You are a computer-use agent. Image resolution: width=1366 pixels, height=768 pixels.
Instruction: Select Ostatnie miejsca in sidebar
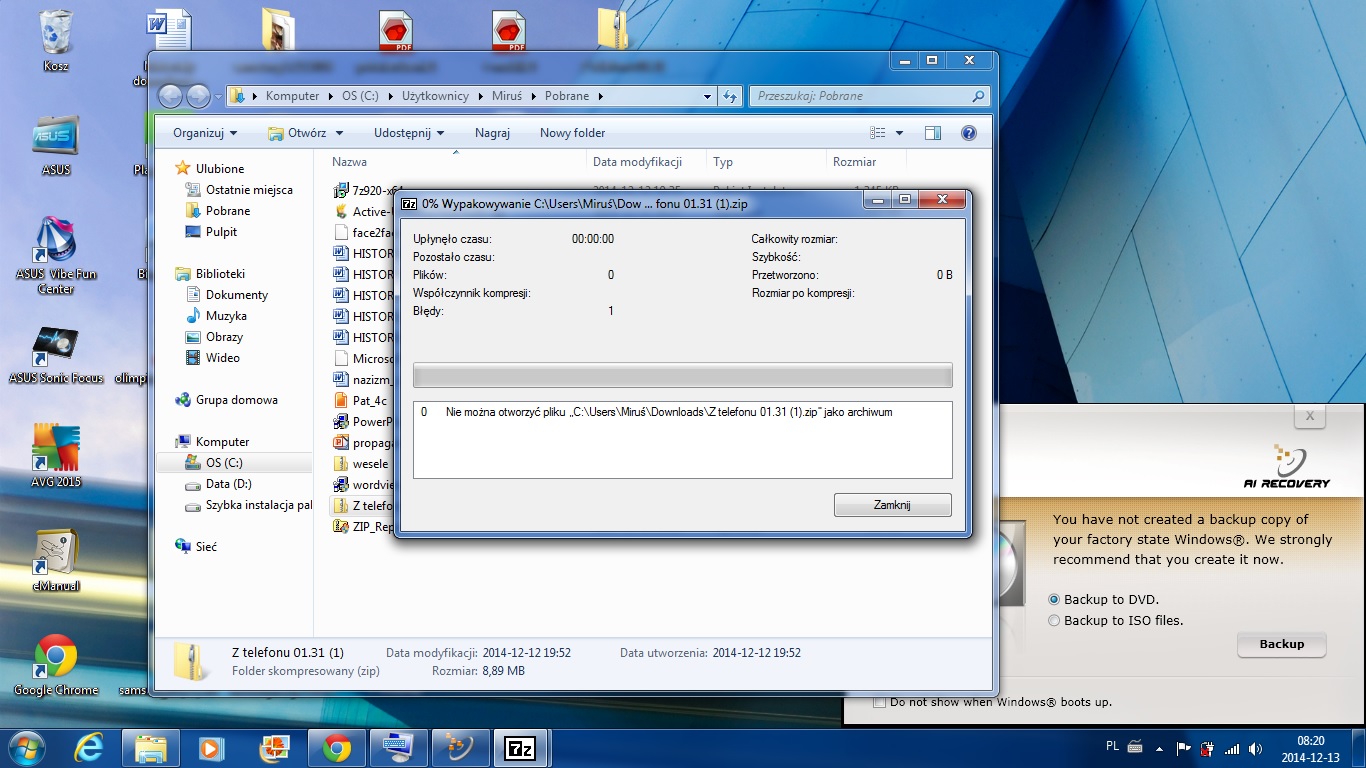tap(249, 190)
